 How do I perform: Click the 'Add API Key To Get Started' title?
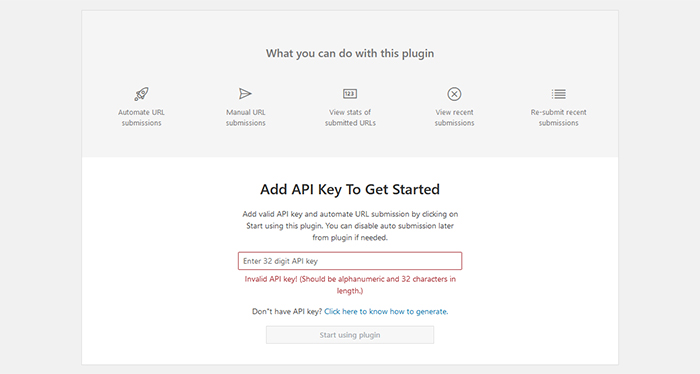click(x=350, y=189)
